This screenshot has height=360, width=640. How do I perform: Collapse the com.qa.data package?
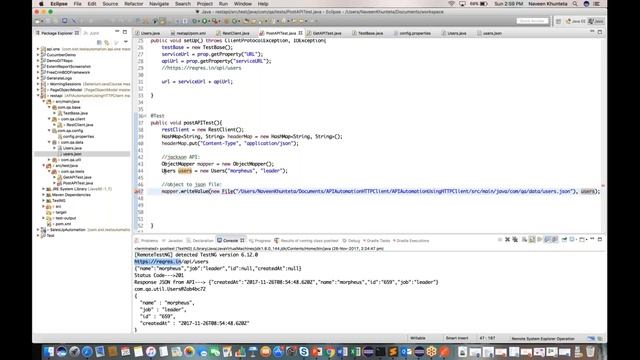(x=49, y=142)
